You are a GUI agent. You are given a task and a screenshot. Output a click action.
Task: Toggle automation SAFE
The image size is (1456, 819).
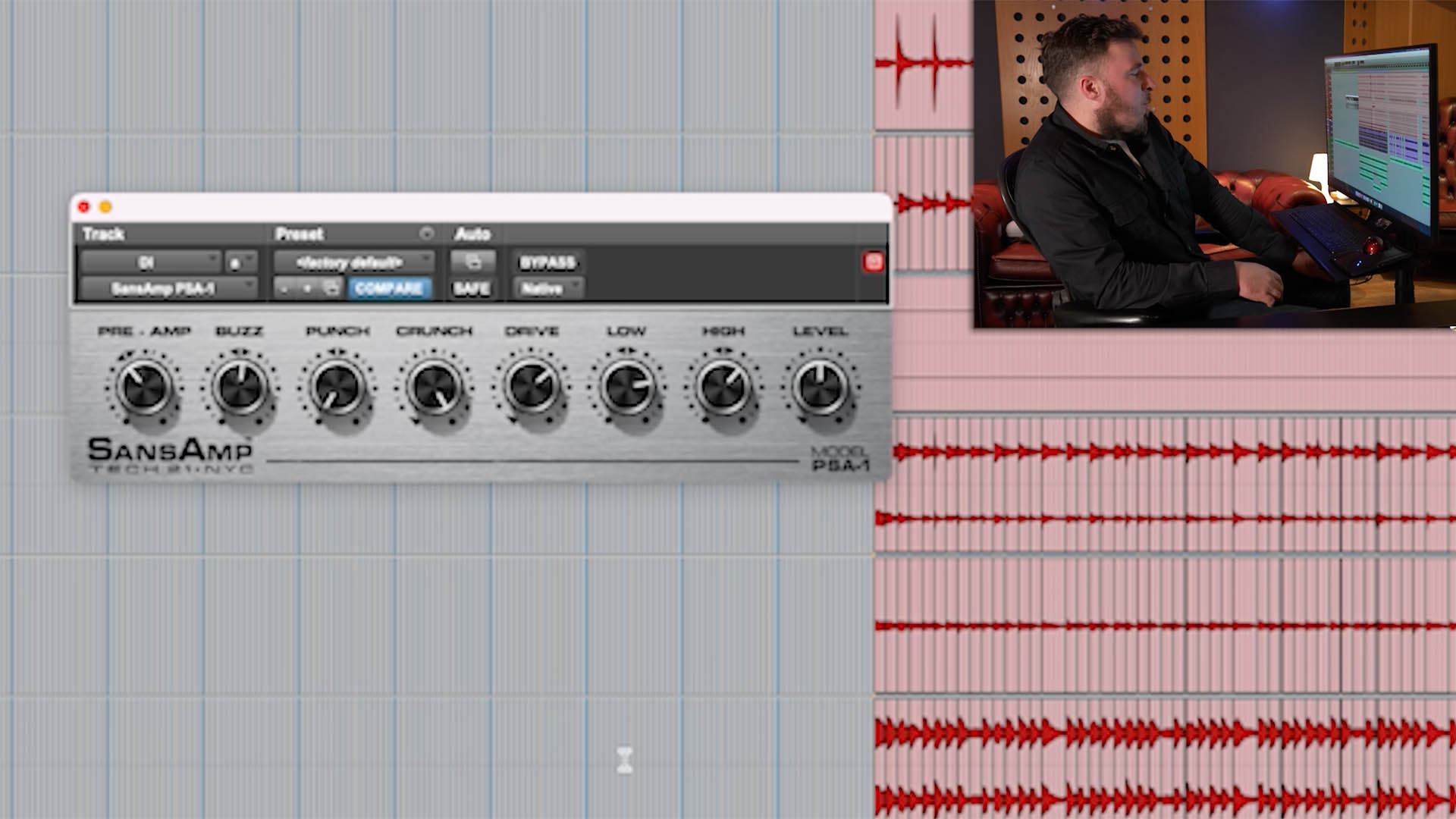(x=472, y=288)
